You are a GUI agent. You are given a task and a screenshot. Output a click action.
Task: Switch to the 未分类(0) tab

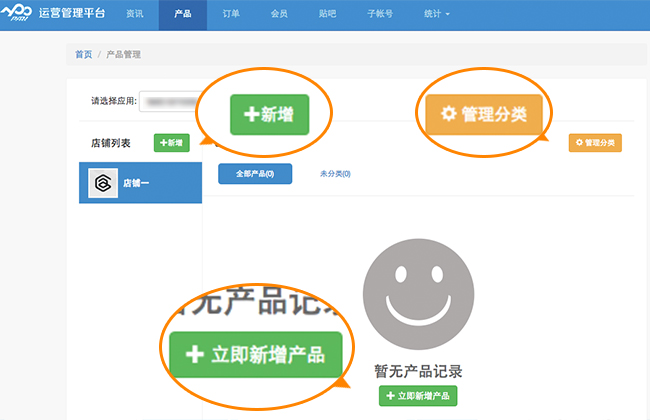pyautogui.click(x=335, y=174)
